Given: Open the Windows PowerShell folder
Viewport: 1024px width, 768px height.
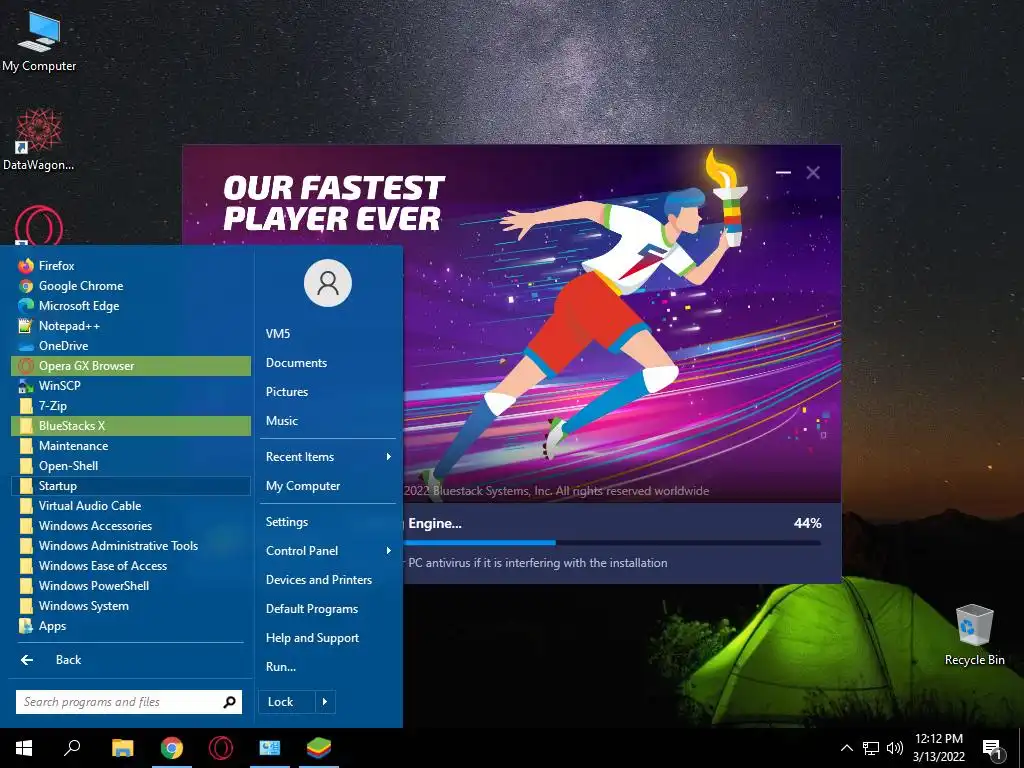Looking at the screenshot, I should [131, 586].
